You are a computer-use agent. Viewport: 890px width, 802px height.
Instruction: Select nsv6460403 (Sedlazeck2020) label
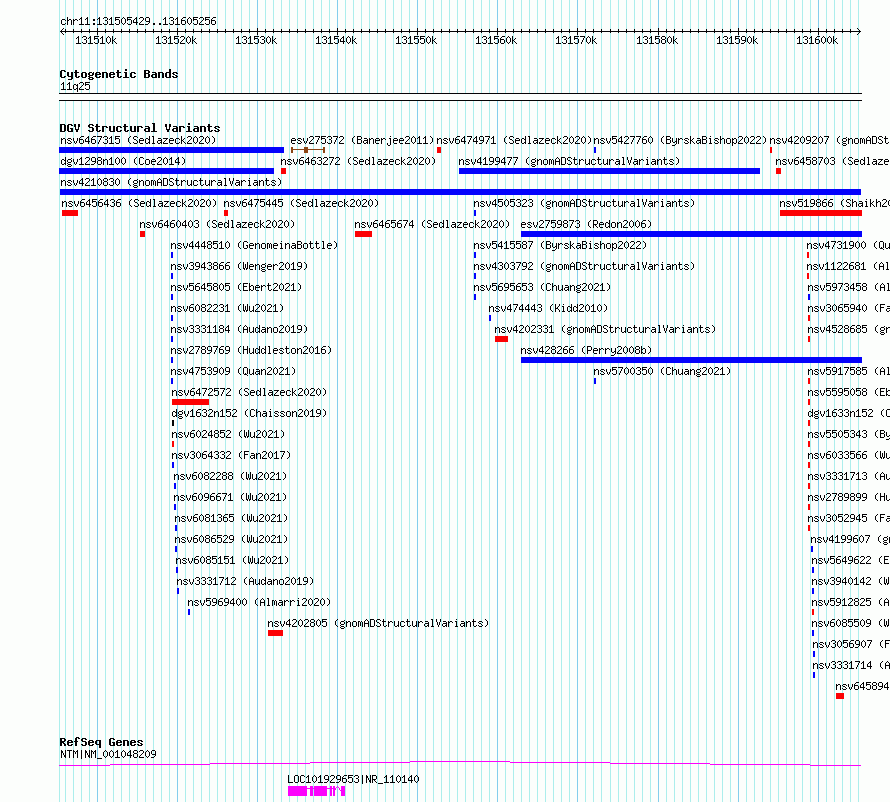[217, 224]
